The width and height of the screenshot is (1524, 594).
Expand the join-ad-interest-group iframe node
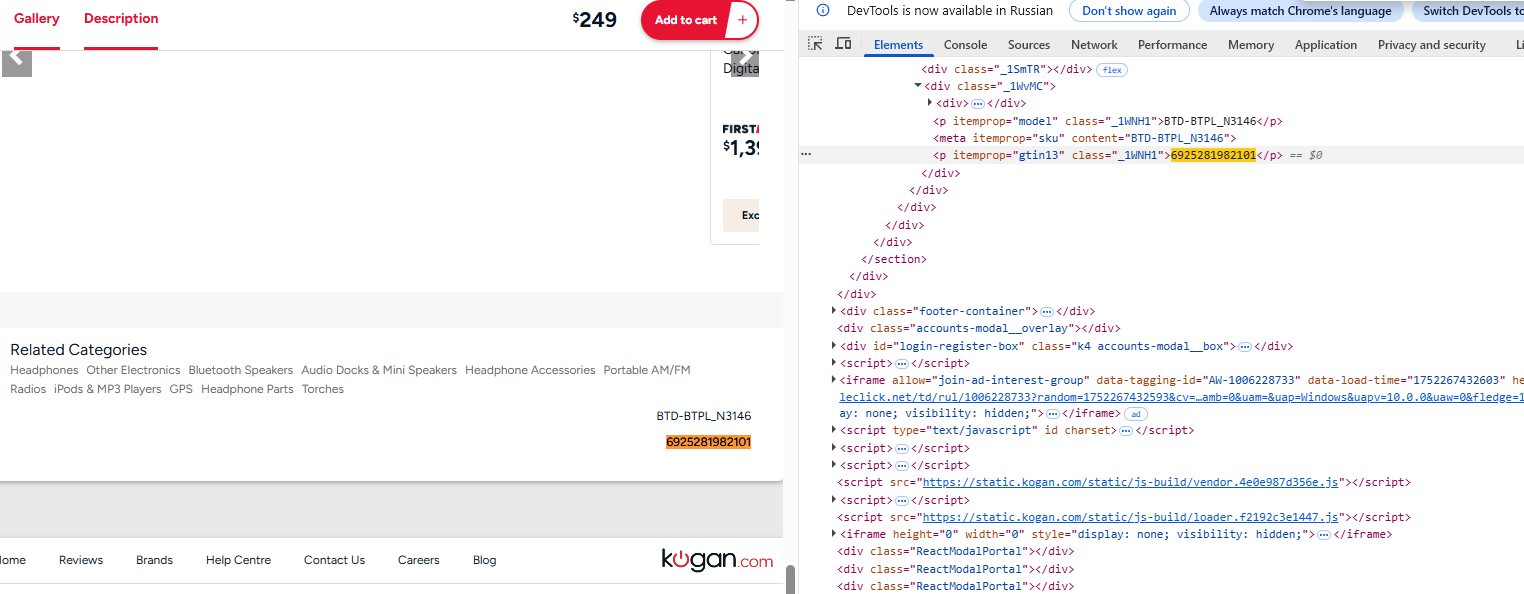pyautogui.click(x=834, y=380)
